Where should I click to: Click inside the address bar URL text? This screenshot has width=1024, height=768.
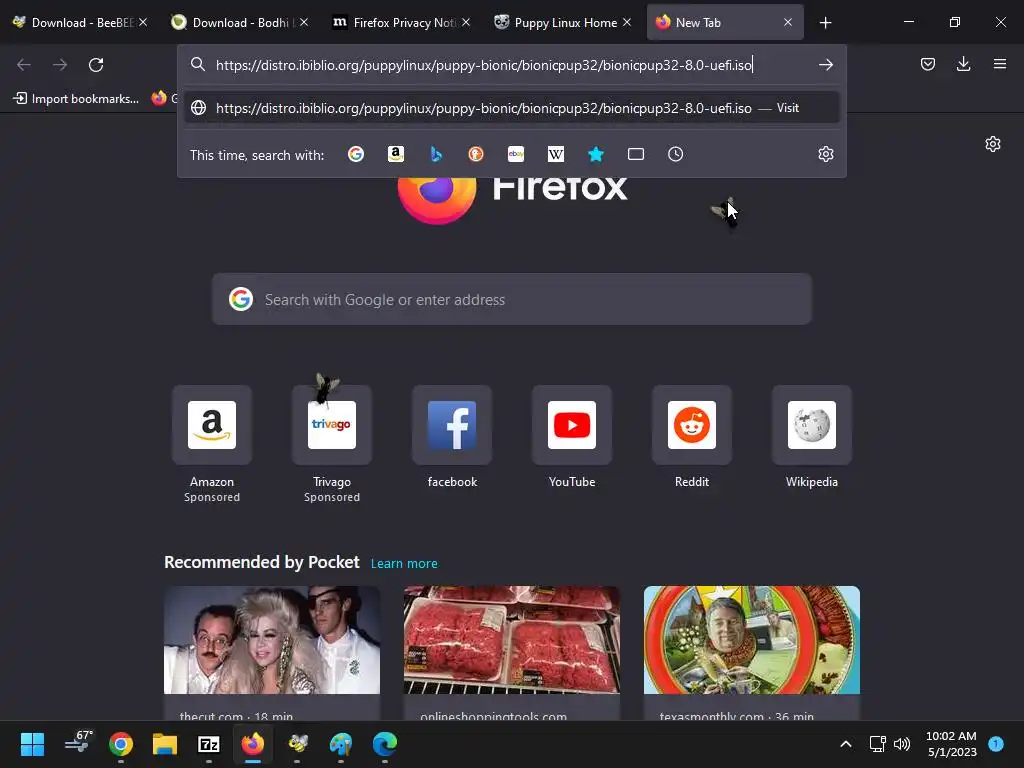click(x=483, y=65)
